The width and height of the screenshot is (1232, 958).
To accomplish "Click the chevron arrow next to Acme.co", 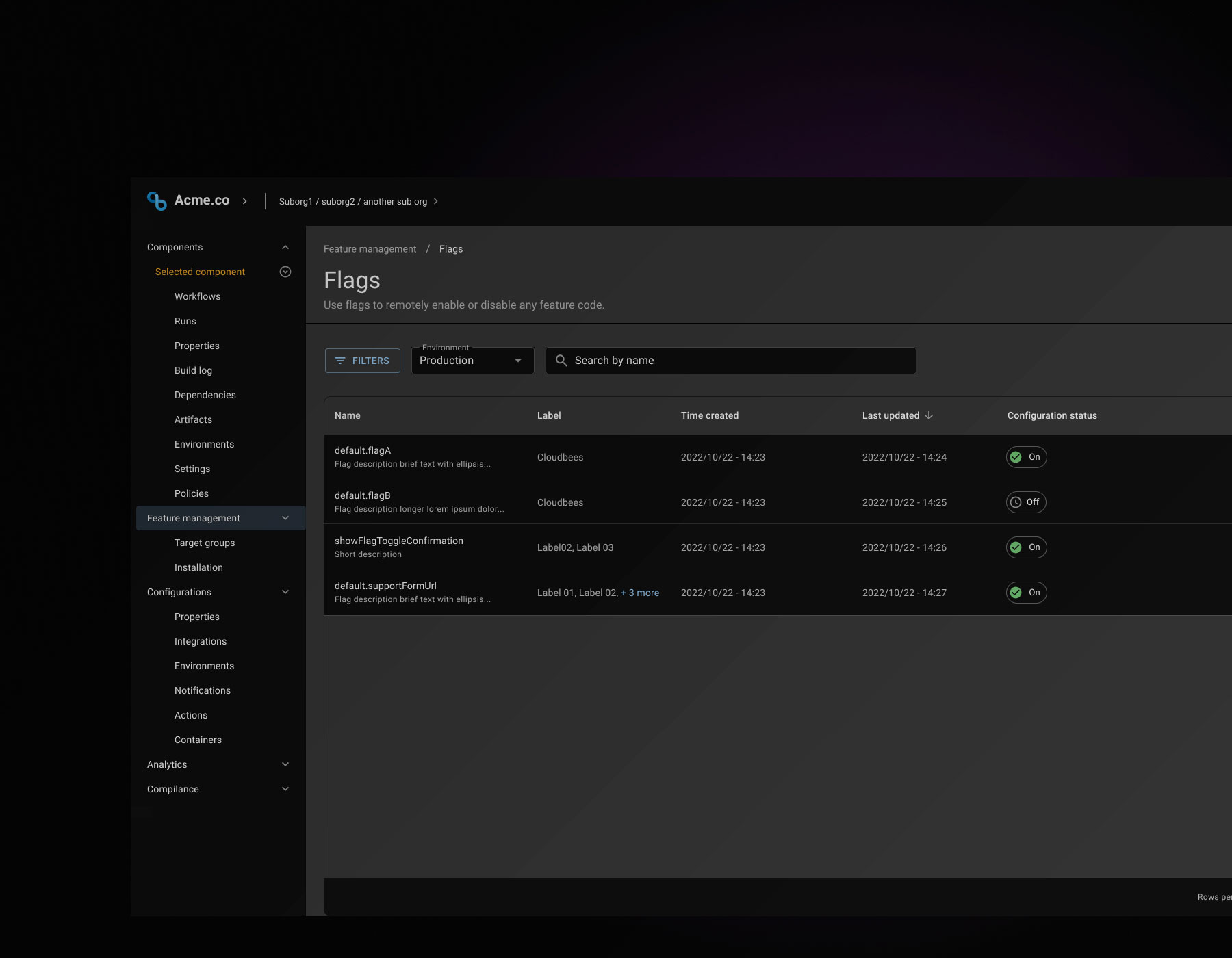I will click(x=244, y=200).
